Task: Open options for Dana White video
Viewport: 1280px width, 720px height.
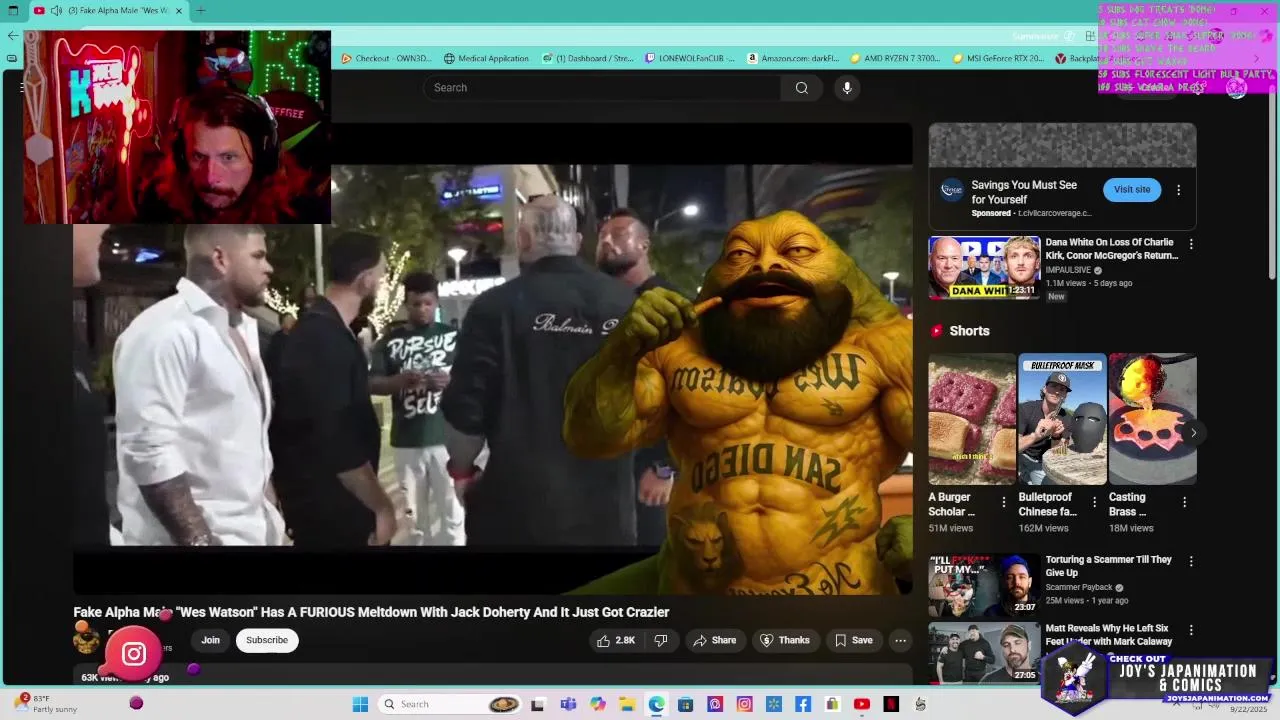Action: tap(1190, 244)
